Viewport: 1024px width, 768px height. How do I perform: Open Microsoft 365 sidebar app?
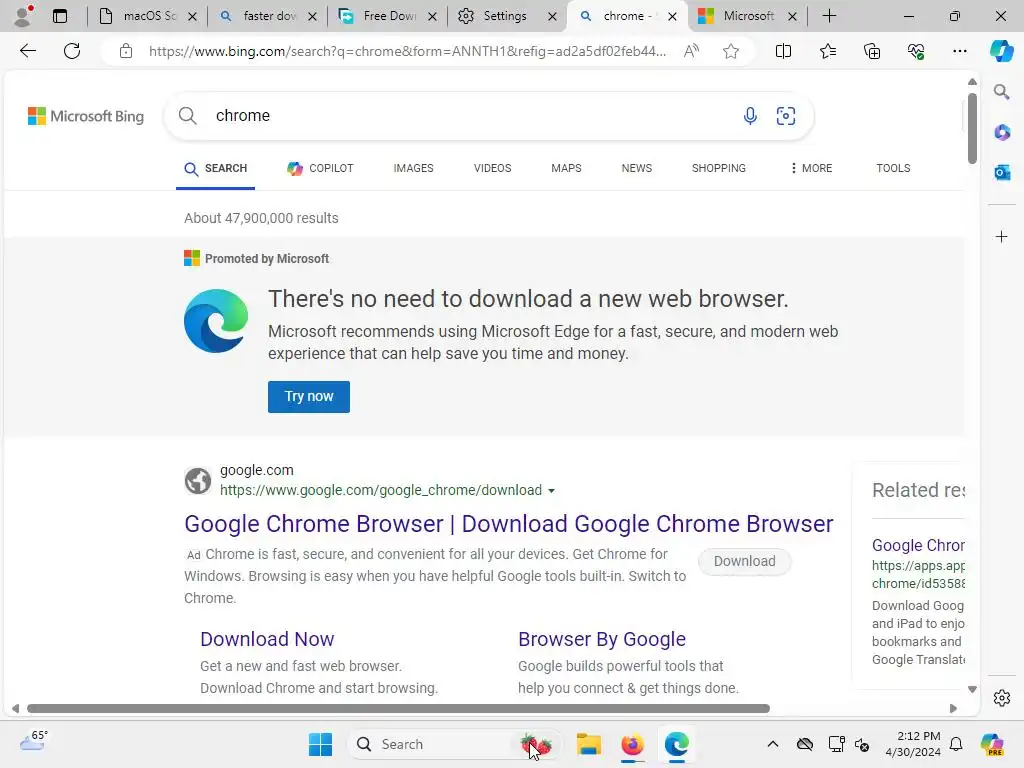point(1002,133)
